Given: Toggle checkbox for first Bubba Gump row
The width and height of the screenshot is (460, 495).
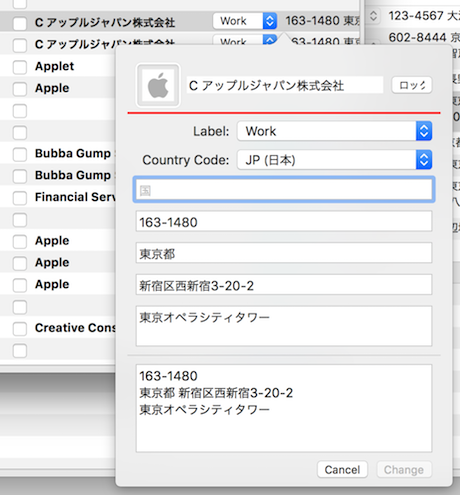Looking at the screenshot, I should [x=20, y=154].
